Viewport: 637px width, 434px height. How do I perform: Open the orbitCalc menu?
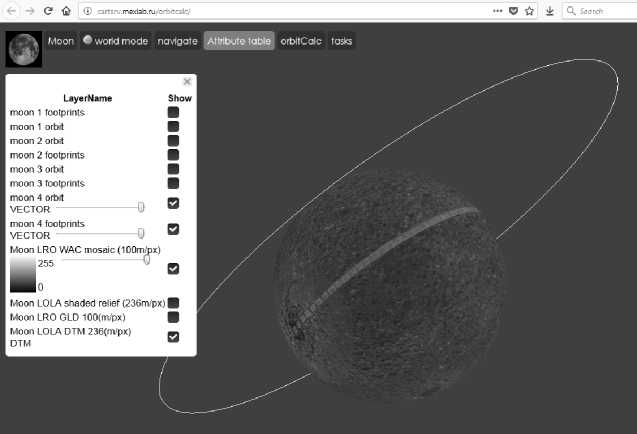tap(301, 41)
